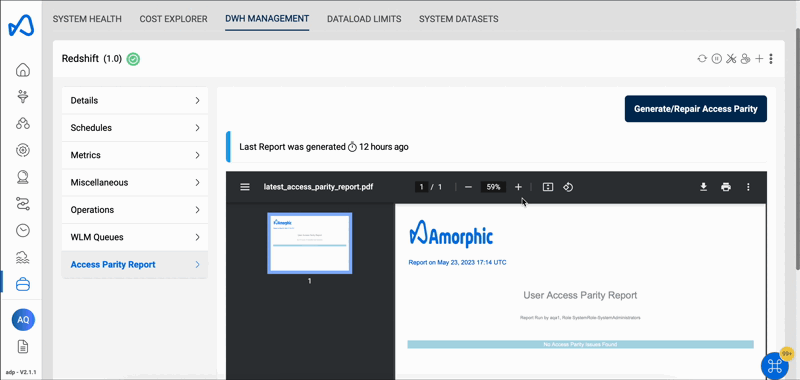Viewport: 800px width, 380px height.
Task: Click the 59% zoom level field
Action: coord(493,187)
